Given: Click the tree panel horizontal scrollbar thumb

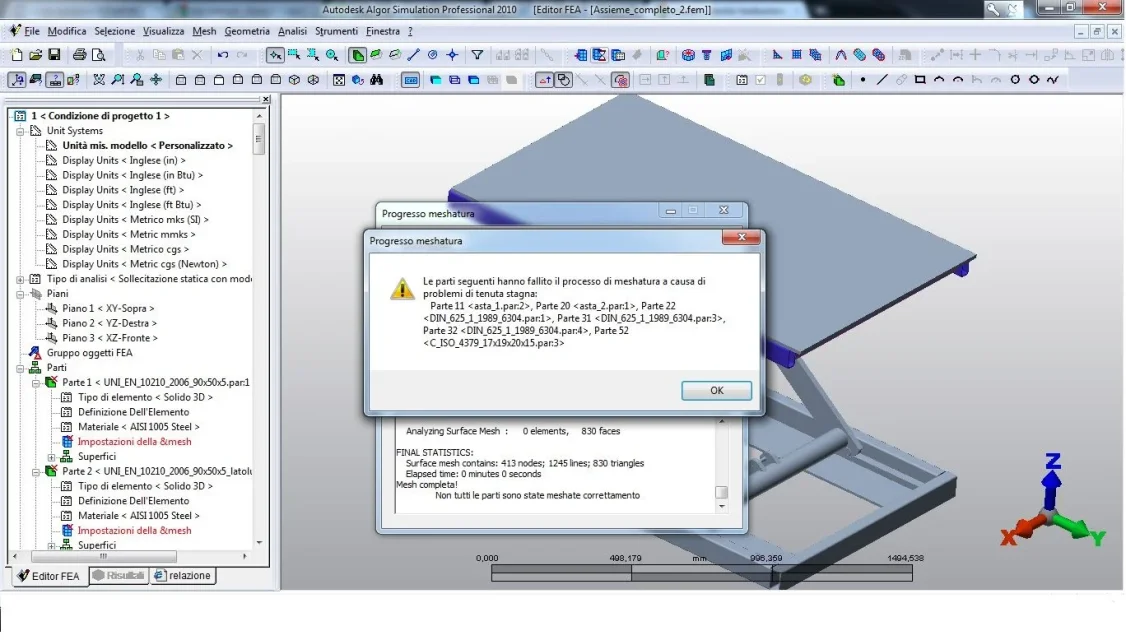Looking at the screenshot, I should (103, 557).
